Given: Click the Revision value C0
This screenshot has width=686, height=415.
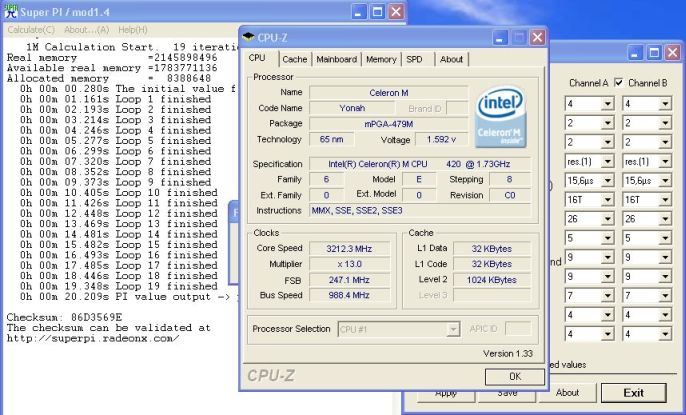Looking at the screenshot, I should [x=510, y=195].
